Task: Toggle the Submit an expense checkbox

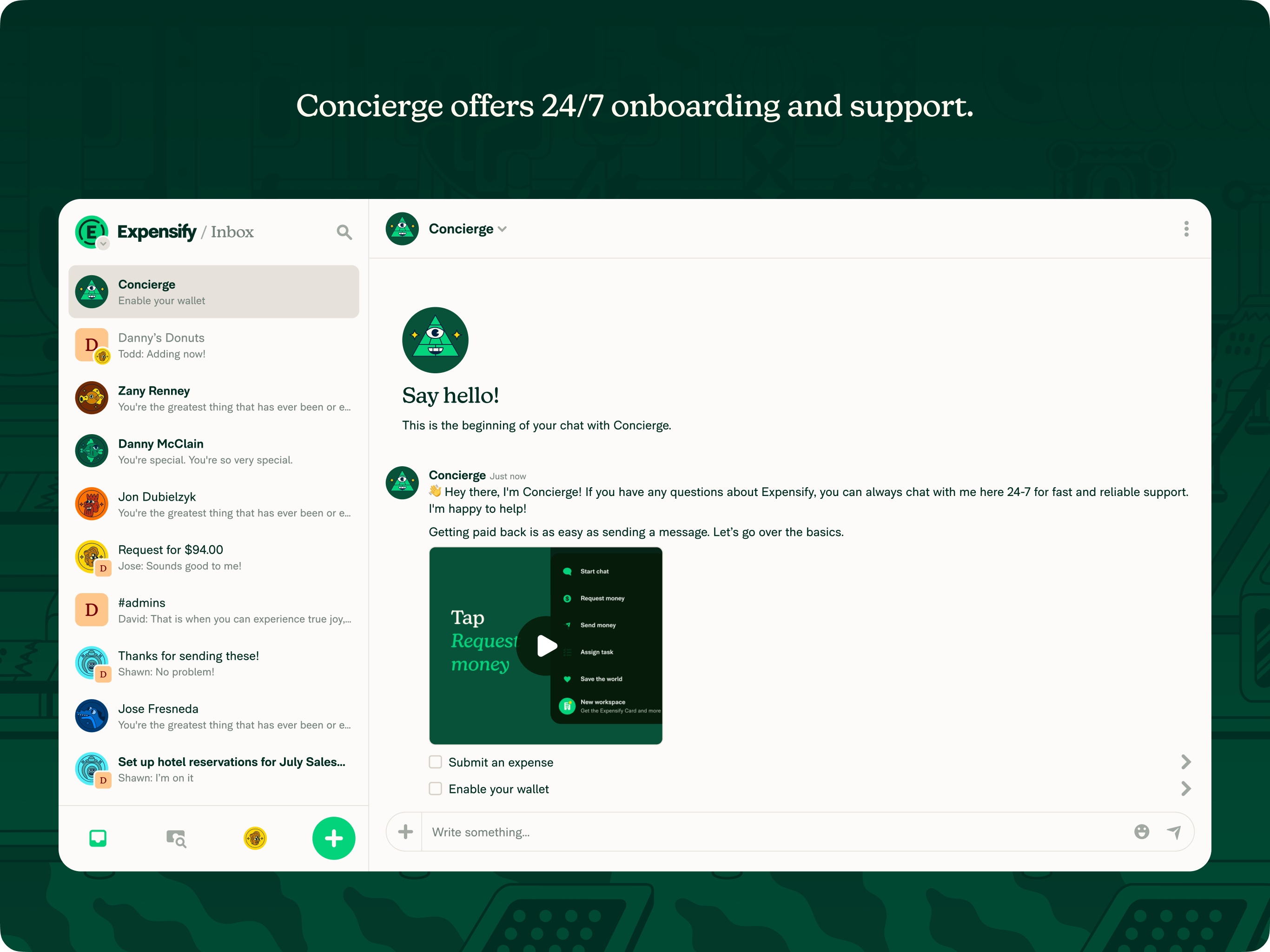Action: click(436, 761)
